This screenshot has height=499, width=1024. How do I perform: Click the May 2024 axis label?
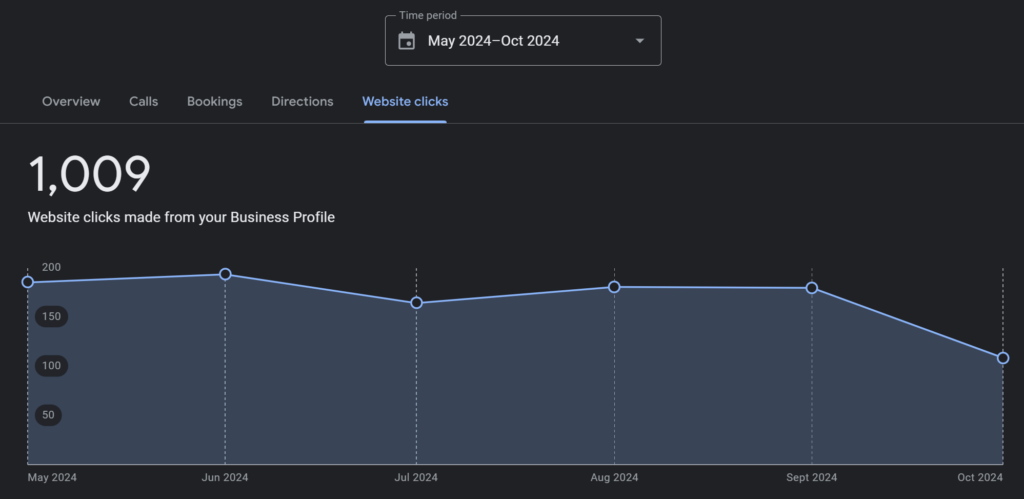(52, 477)
